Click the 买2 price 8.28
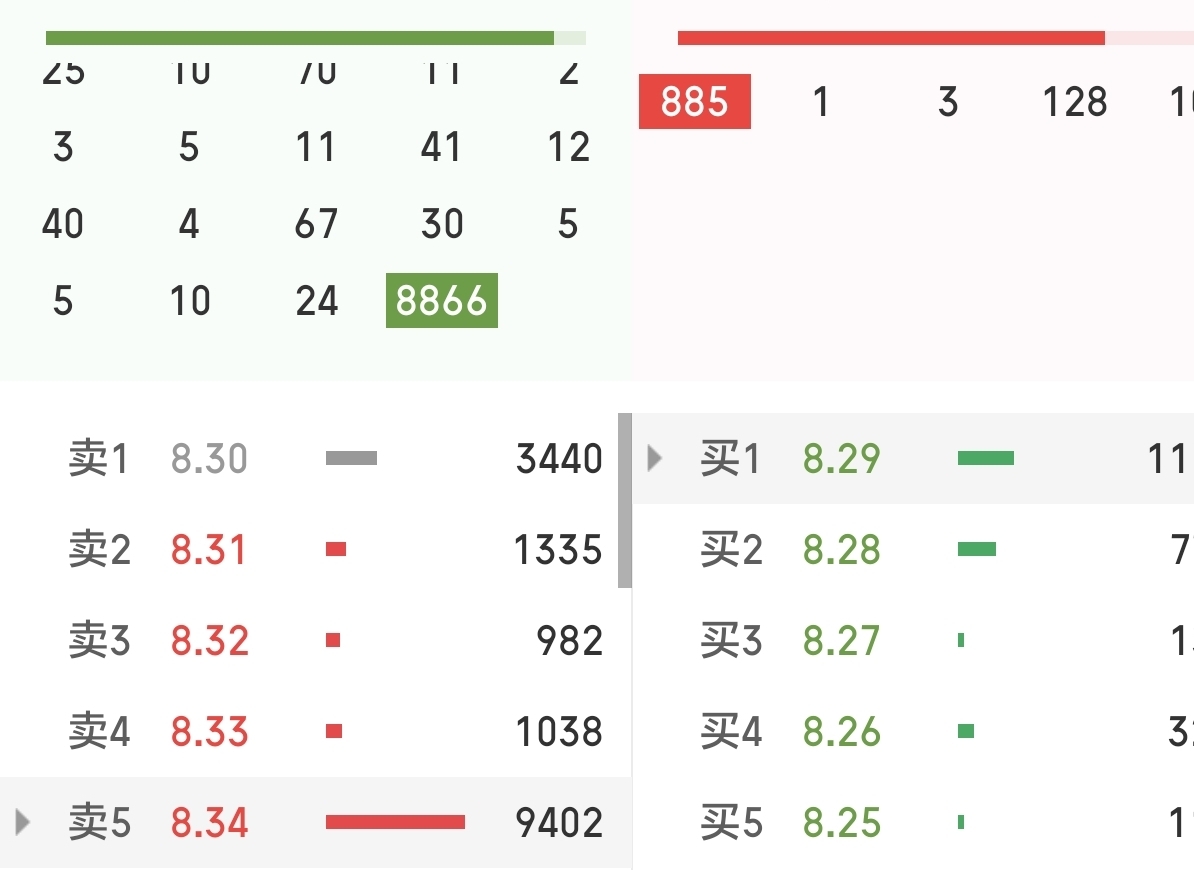1194x870 pixels. tap(841, 550)
